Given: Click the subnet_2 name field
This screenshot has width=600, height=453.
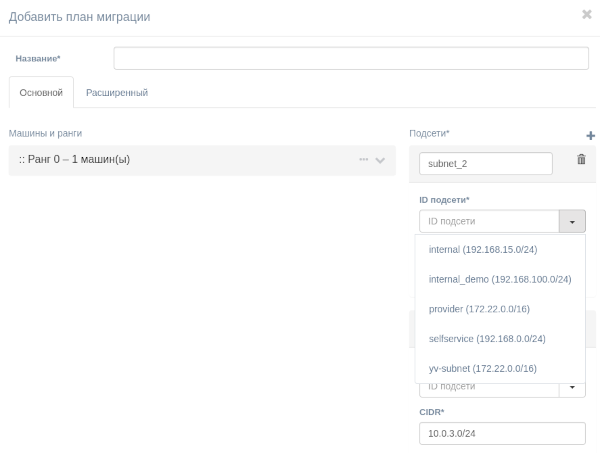Looking at the screenshot, I should 486,163.
